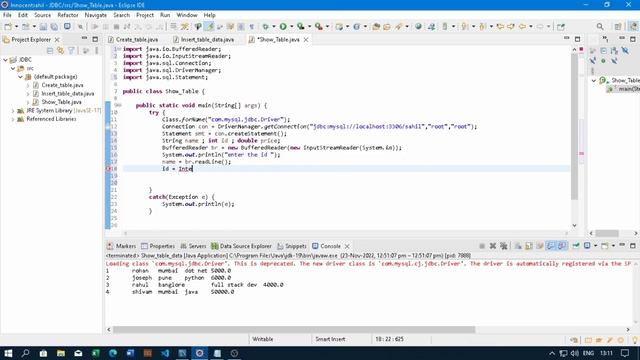Screen dimensions: 640x360
Task: Click the Save toolbar icon
Action: [x=43, y=27]
